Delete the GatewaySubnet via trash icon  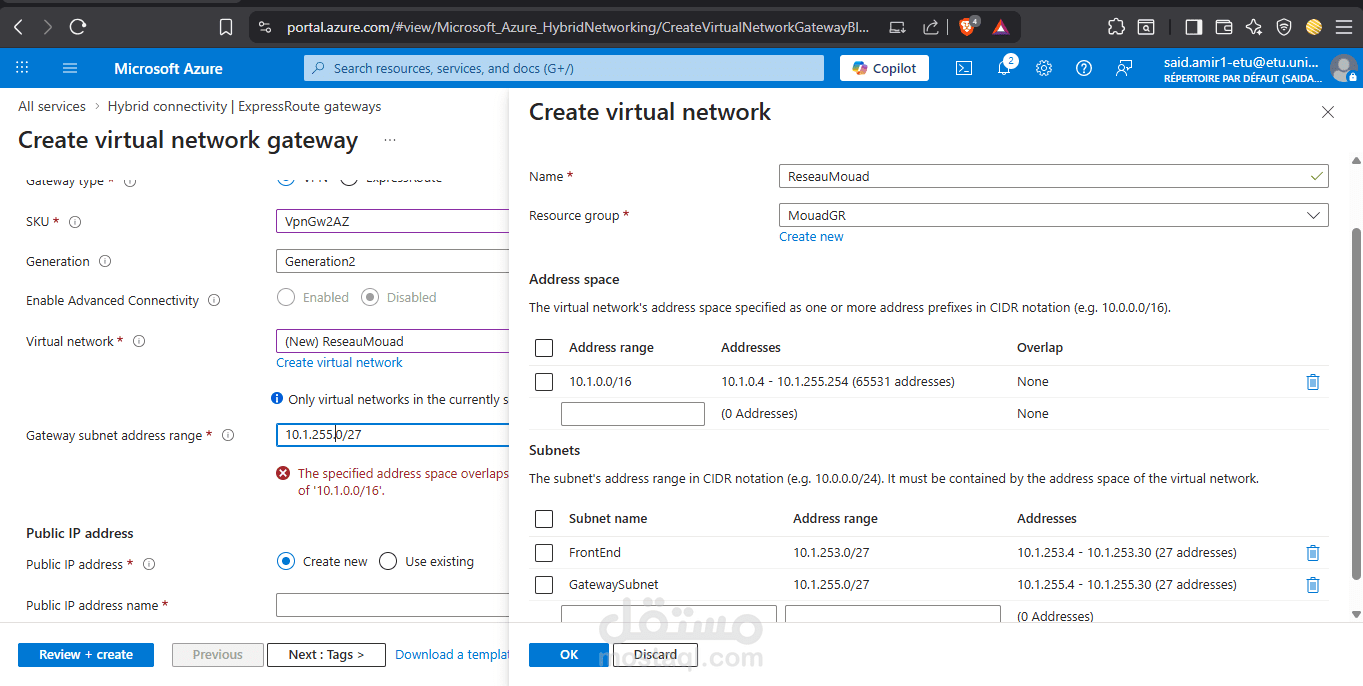1313,585
